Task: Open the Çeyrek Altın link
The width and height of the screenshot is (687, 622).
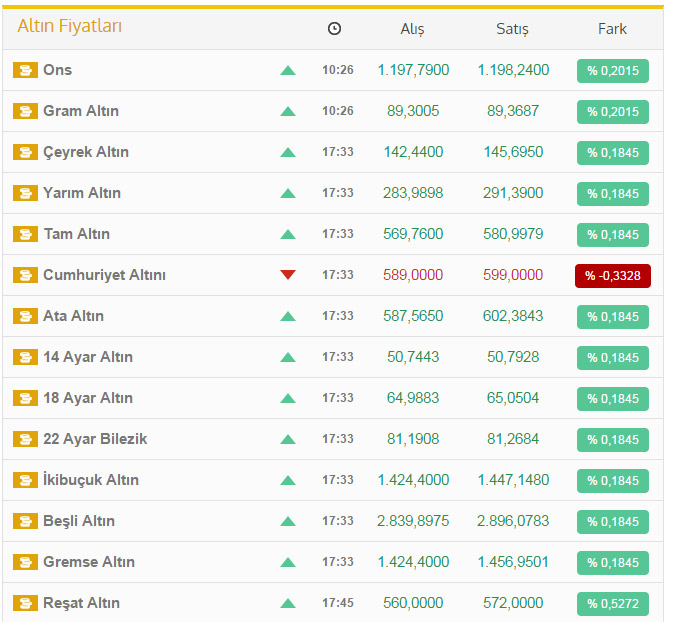Action: [x=86, y=152]
